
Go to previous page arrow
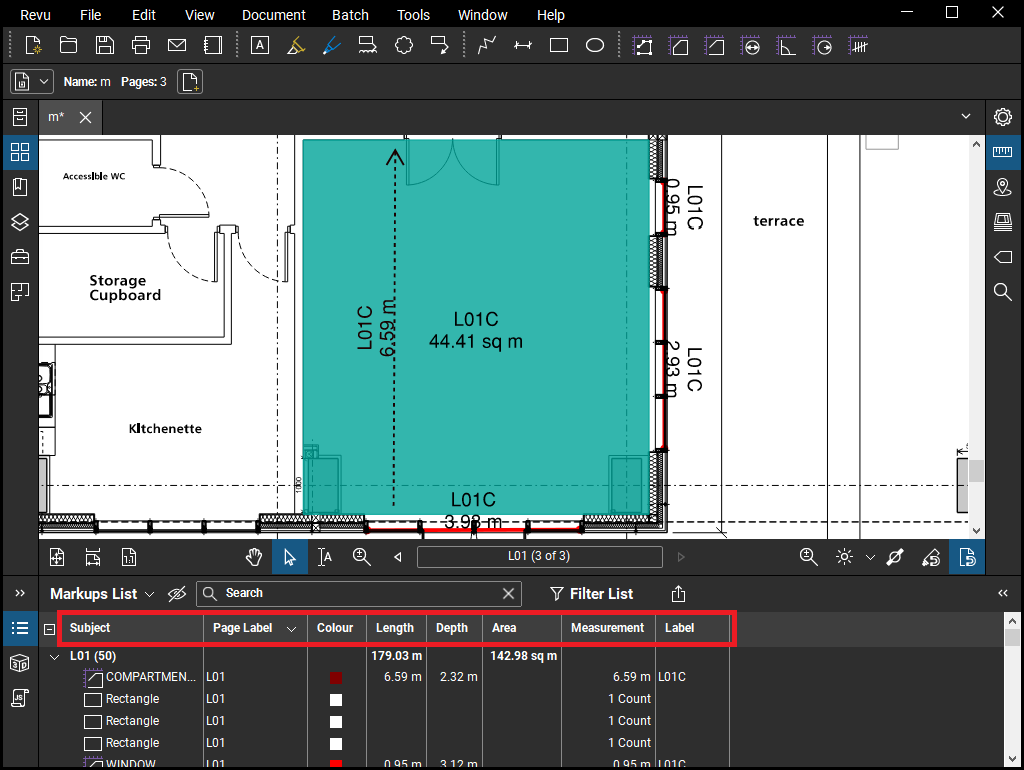(x=398, y=557)
